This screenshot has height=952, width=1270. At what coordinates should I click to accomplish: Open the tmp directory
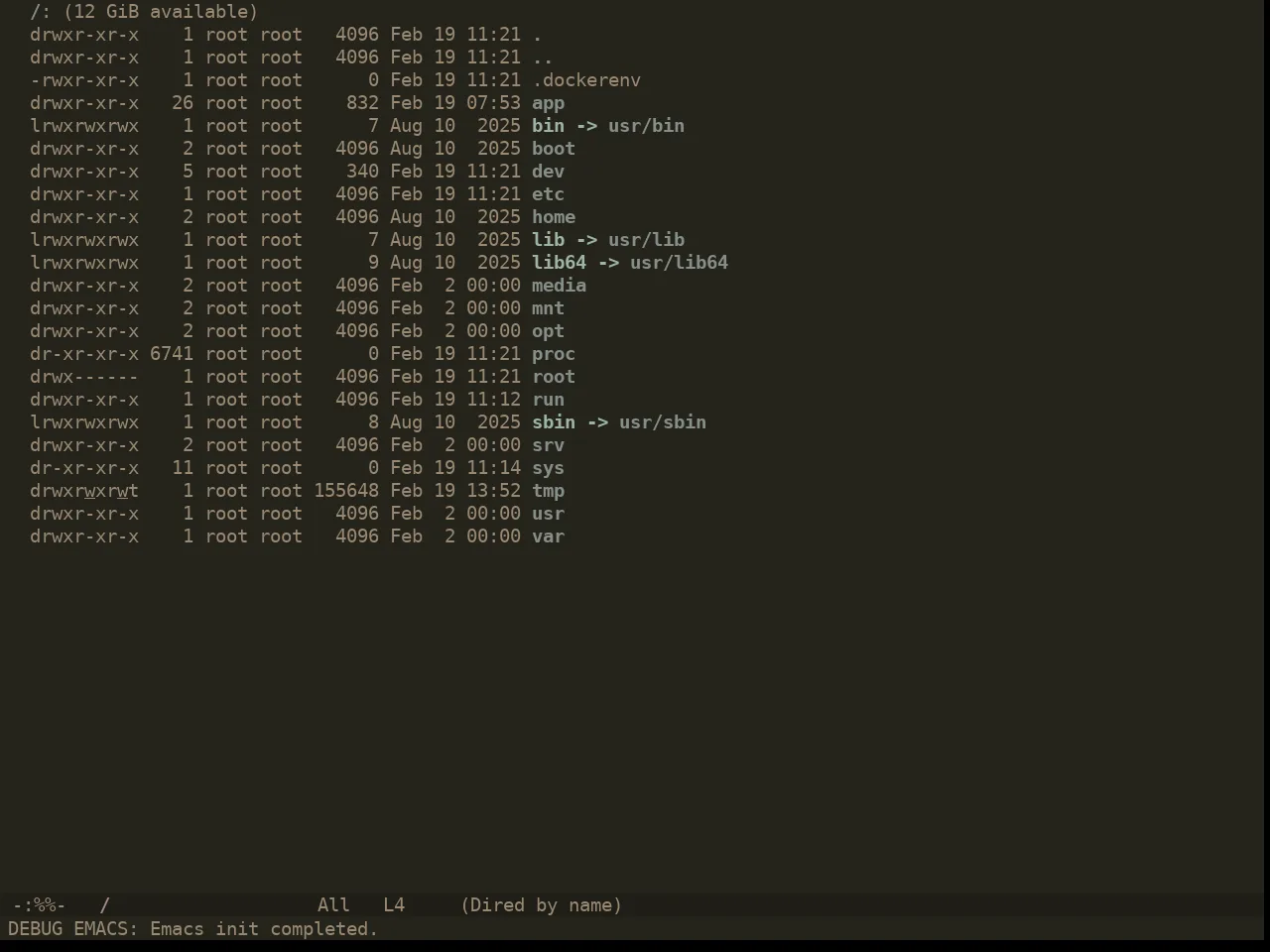point(548,491)
